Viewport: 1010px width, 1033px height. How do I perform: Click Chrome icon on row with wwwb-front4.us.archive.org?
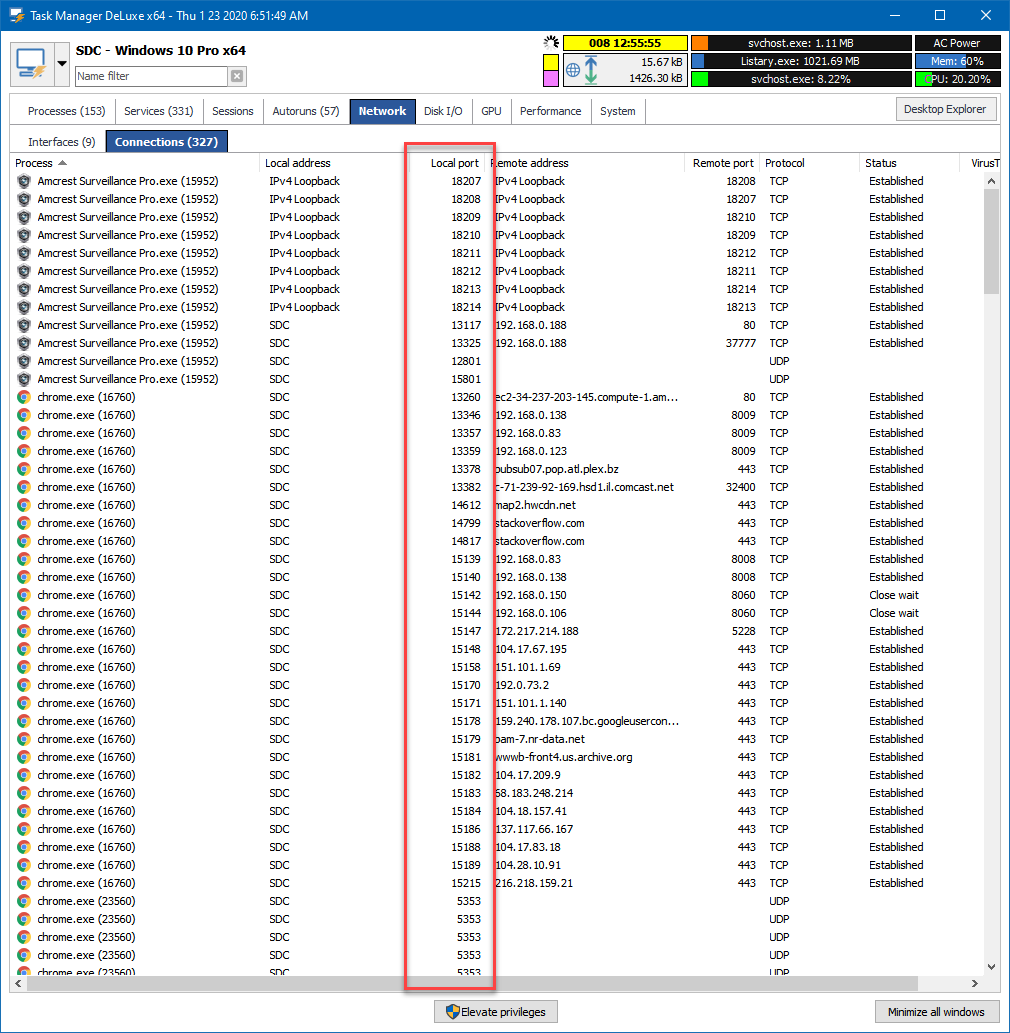(x=24, y=758)
